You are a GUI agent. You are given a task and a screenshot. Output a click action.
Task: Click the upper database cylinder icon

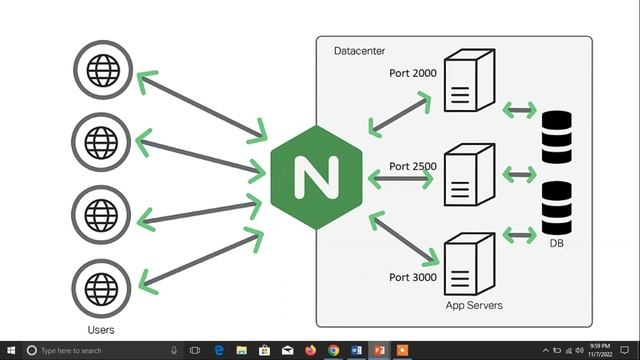tap(557, 137)
